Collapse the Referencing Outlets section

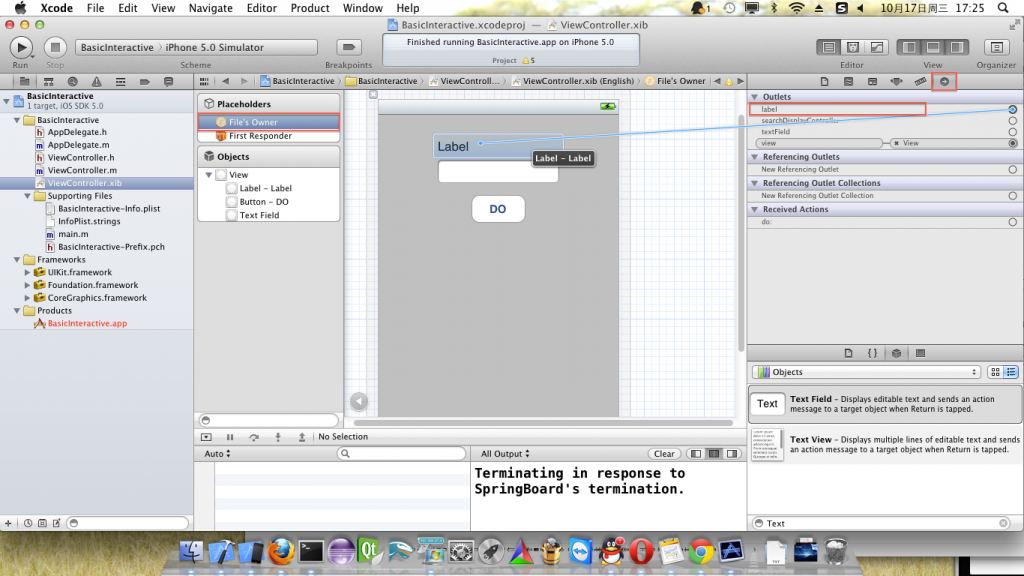755,157
